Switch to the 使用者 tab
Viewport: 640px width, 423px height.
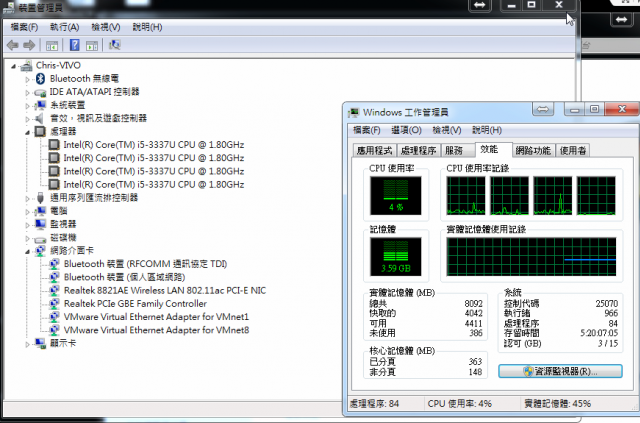click(573, 151)
